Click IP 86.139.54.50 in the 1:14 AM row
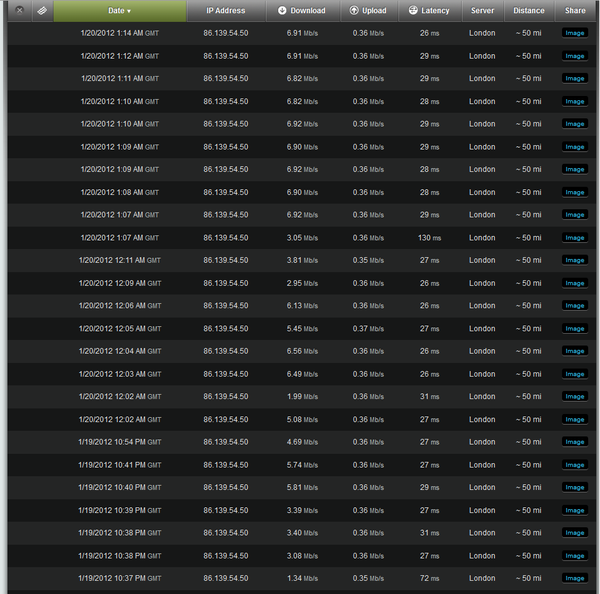Image resolution: width=600 pixels, height=594 pixels. 226,33
